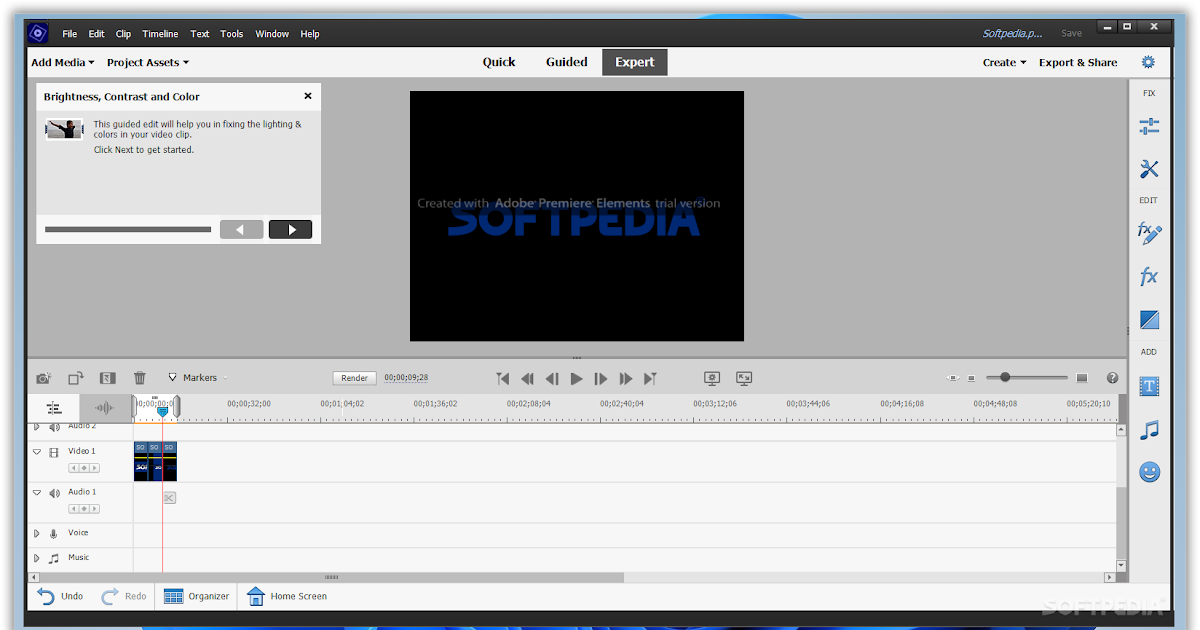
Task: Select the Expert tab
Action: pos(635,62)
